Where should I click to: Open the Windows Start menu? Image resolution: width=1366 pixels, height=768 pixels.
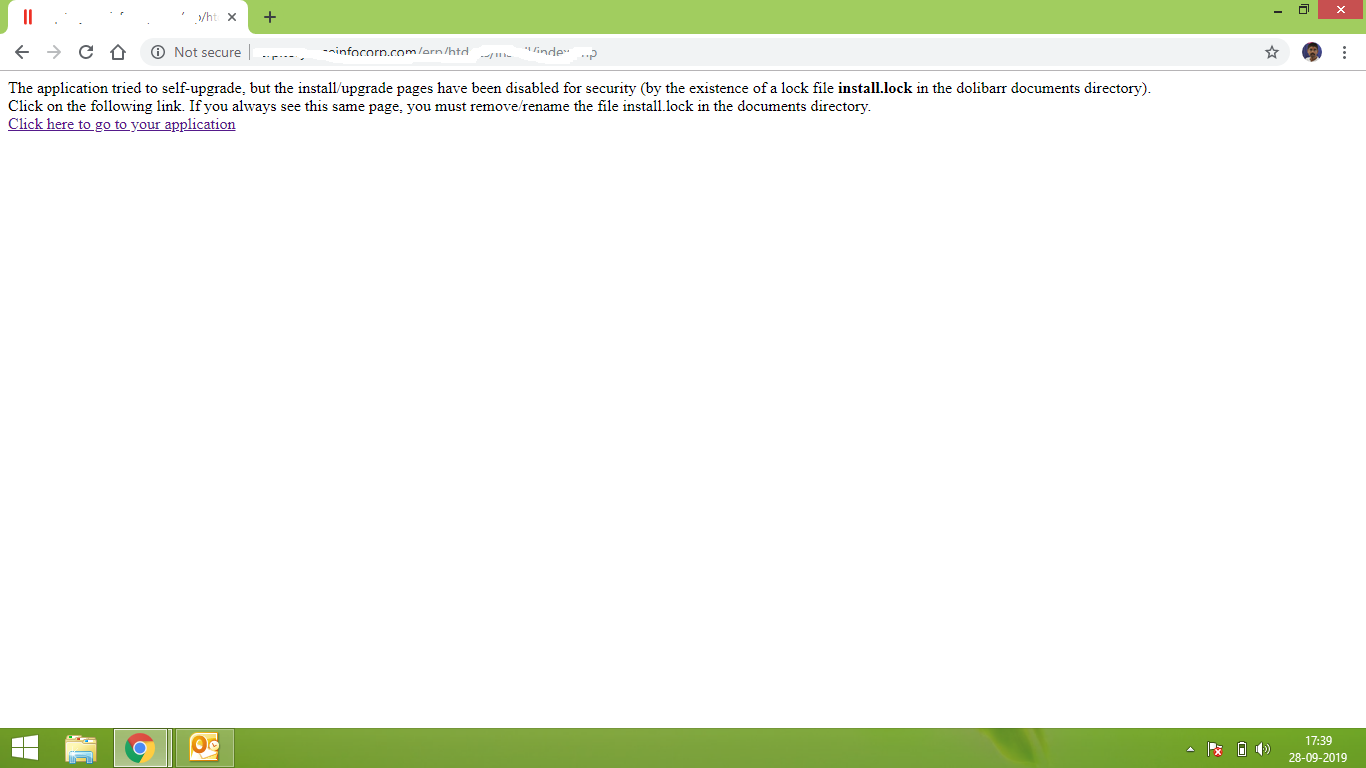25,748
